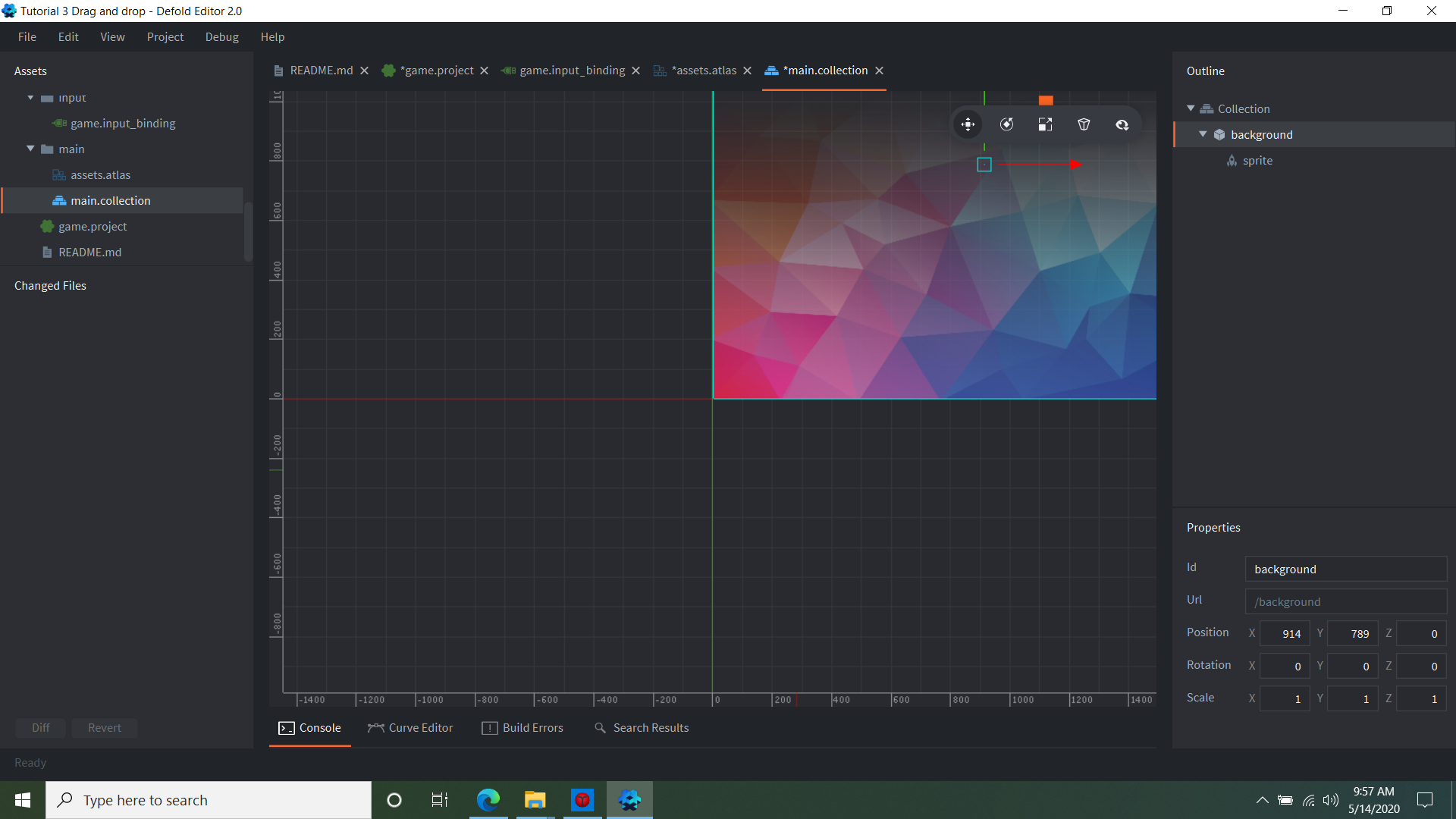This screenshot has height=819, width=1456.
Task: Switch to the assets.atlas tab
Action: [x=703, y=70]
